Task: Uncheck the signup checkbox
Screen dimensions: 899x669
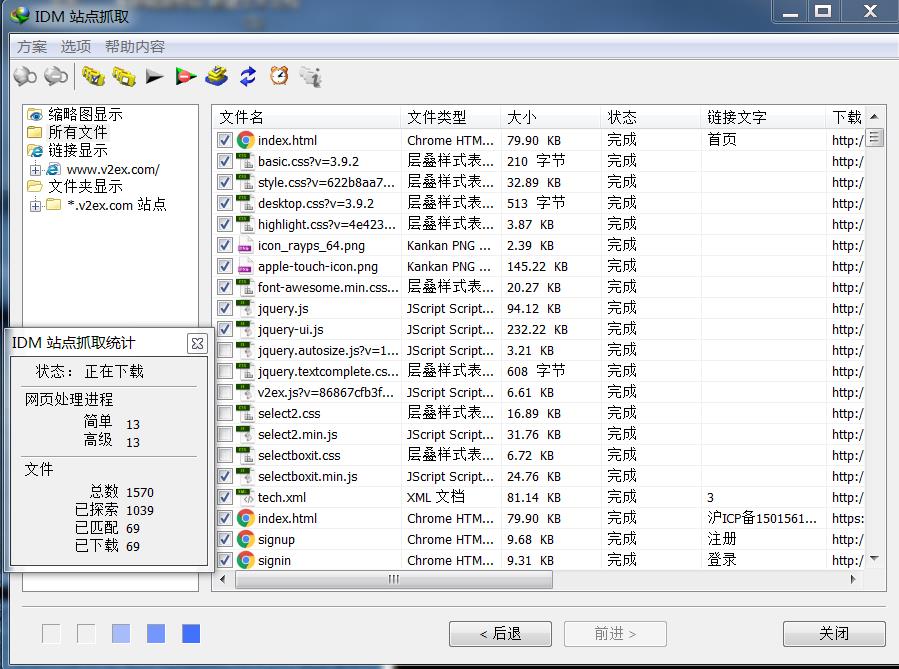Action: pos(225,539)
